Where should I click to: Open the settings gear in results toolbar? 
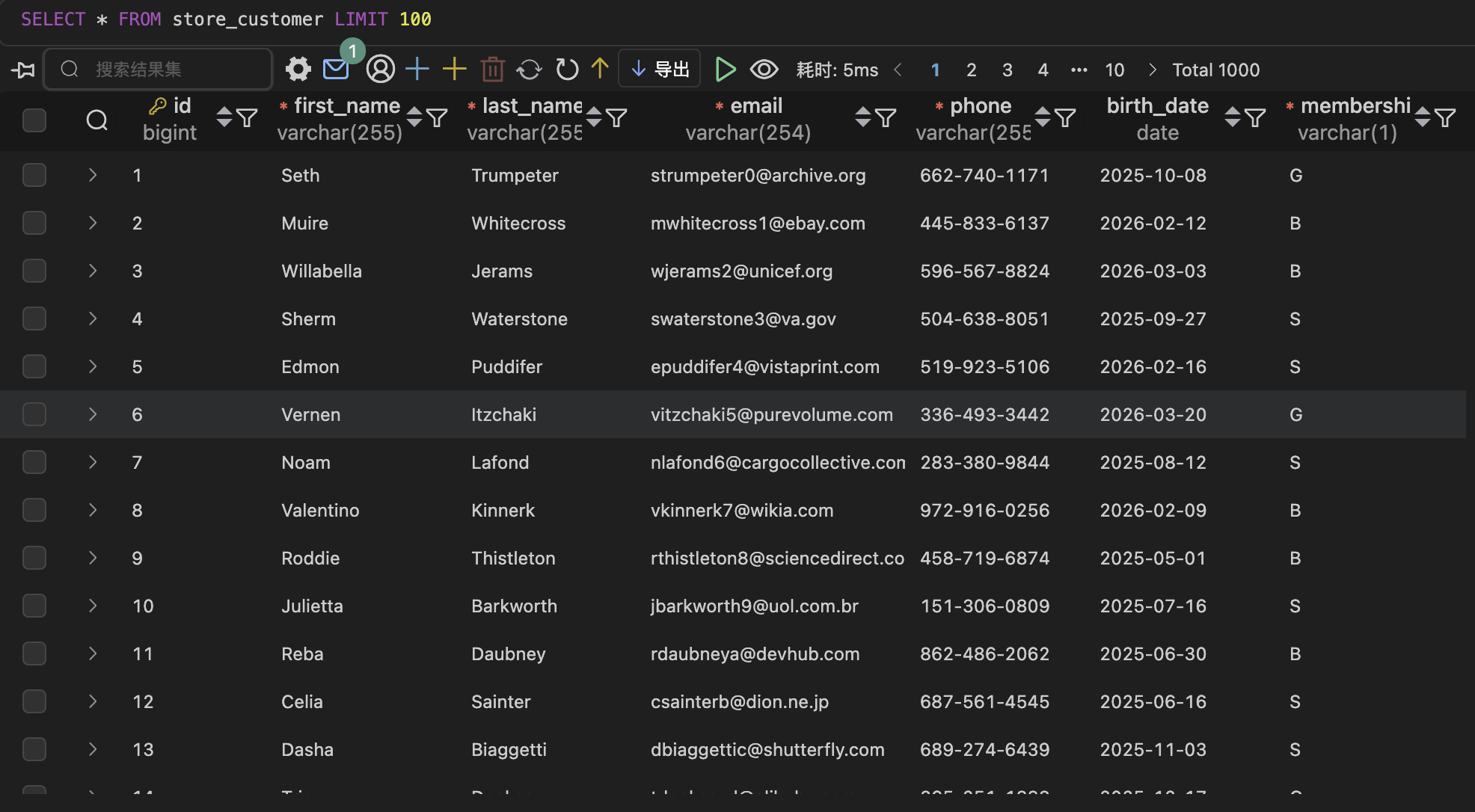coord(298,70)
